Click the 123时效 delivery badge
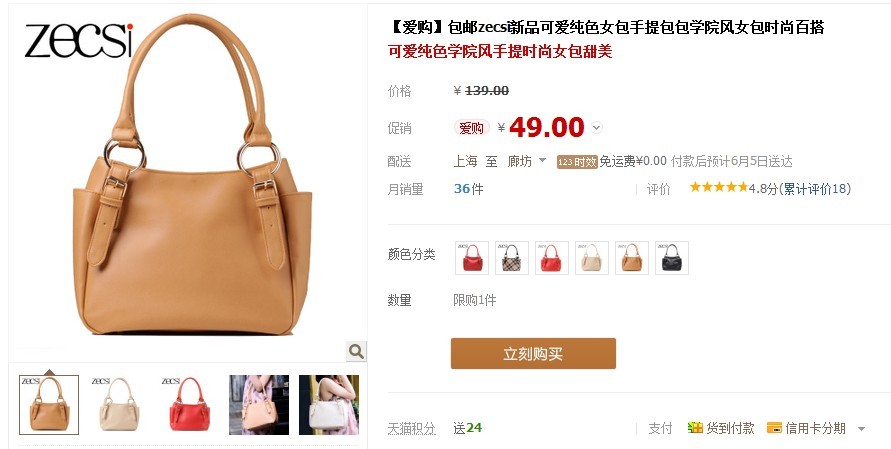 [577, 162]
